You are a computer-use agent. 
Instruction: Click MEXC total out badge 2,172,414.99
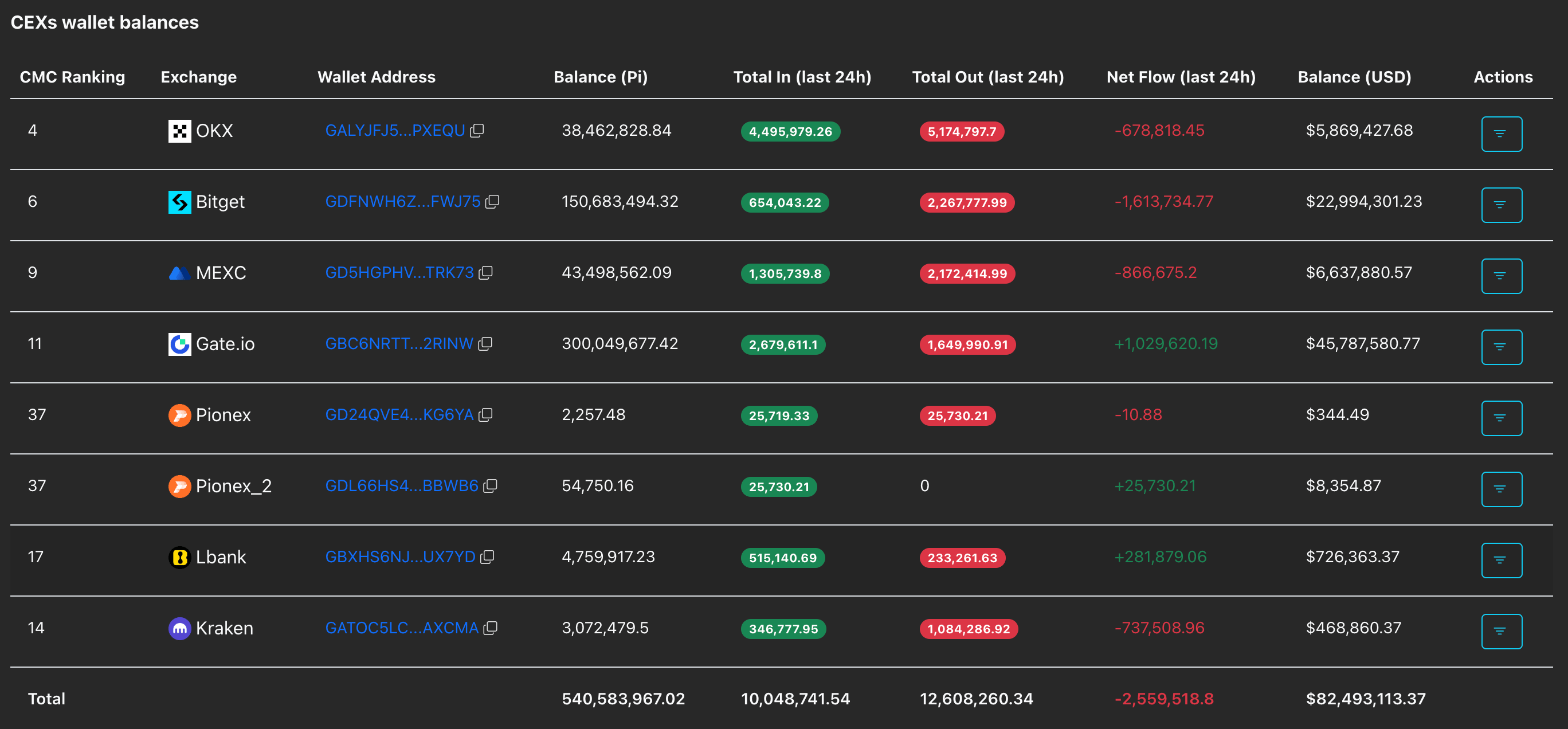point(967,274)
